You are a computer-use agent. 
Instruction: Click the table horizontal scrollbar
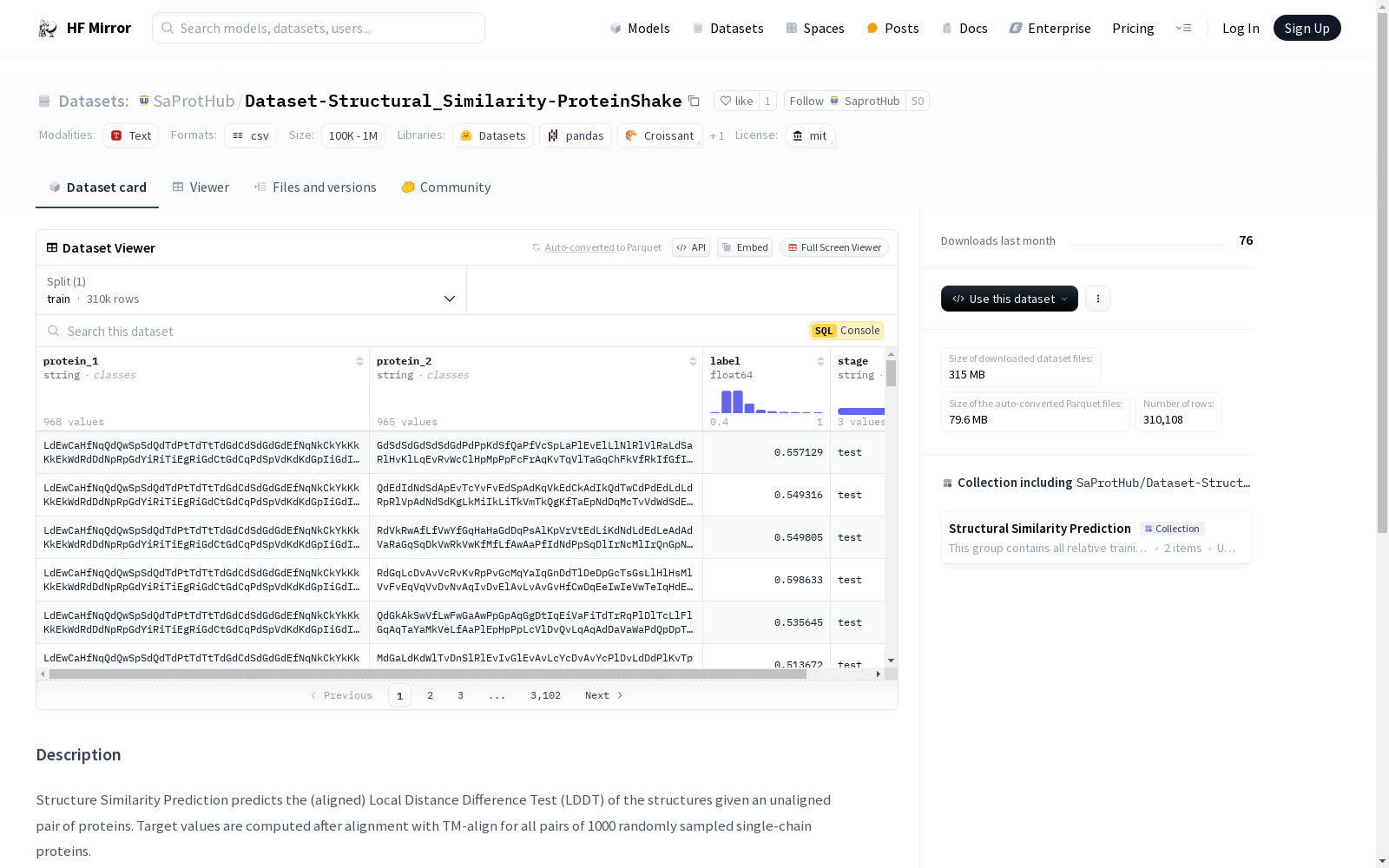[427, 674]
